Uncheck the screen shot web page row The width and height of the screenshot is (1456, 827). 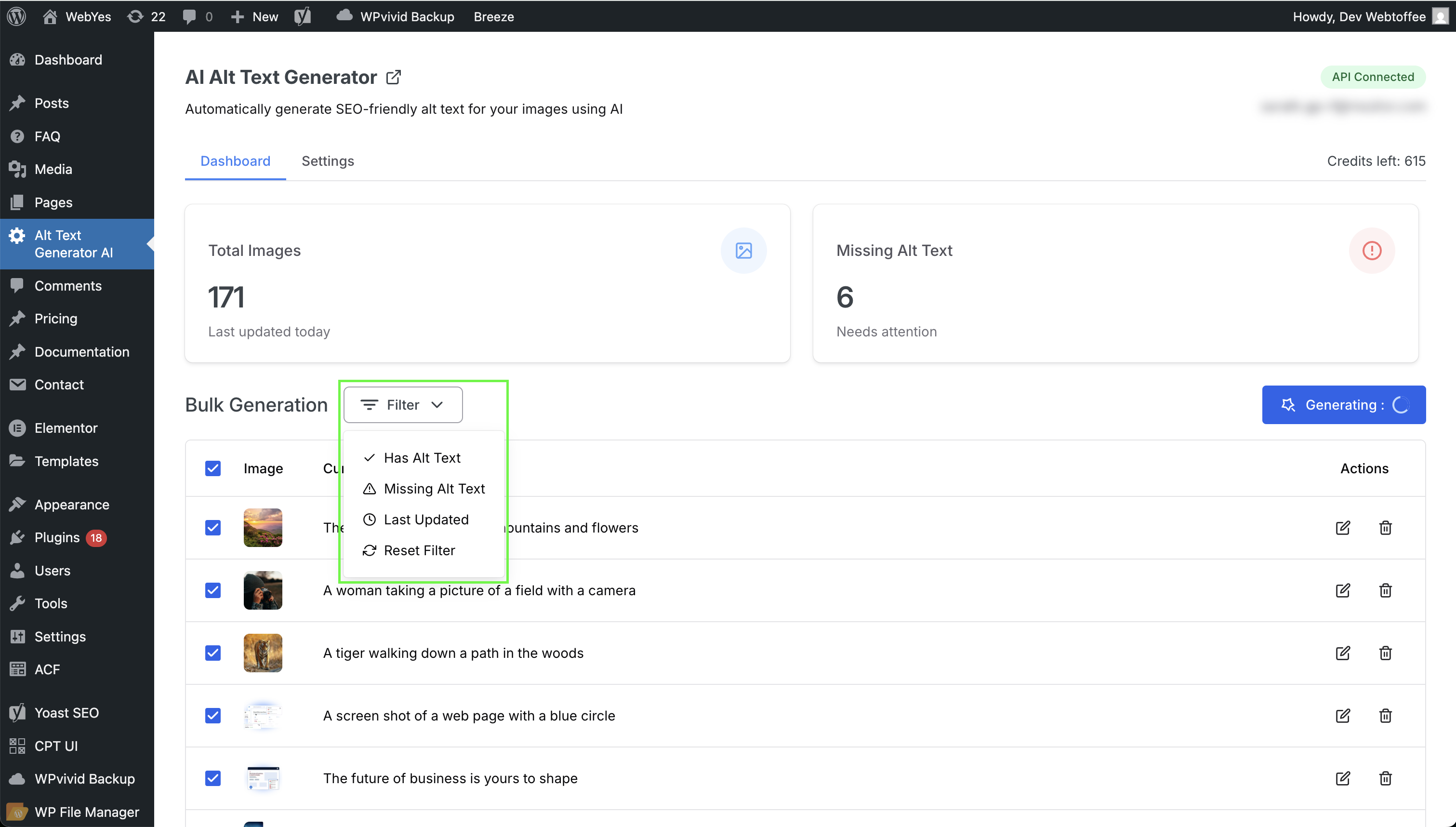coord(213,716)
